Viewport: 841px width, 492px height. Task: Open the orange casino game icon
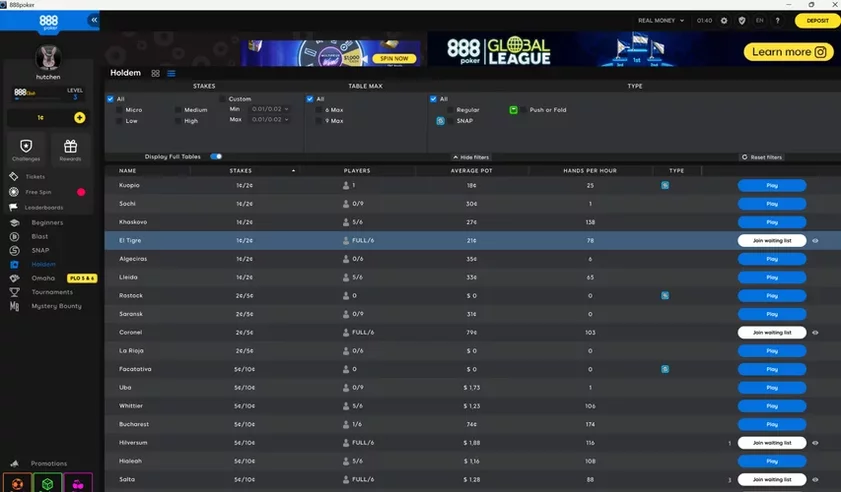[17, 483]
